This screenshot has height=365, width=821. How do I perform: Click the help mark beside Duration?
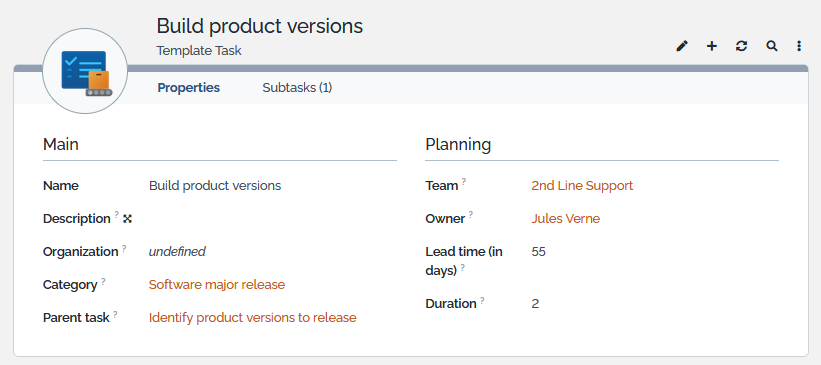[x=482, y=300]
